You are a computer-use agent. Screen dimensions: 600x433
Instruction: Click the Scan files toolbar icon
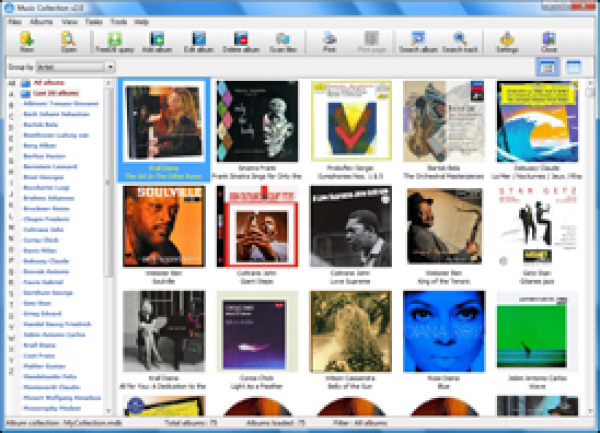coord(283,42)
